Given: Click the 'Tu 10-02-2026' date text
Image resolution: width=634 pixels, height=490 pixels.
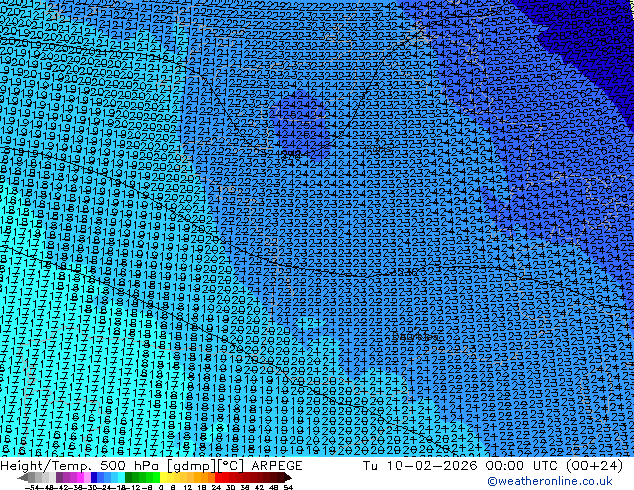Looking at the screenshot, I should (x=420, y=466).
